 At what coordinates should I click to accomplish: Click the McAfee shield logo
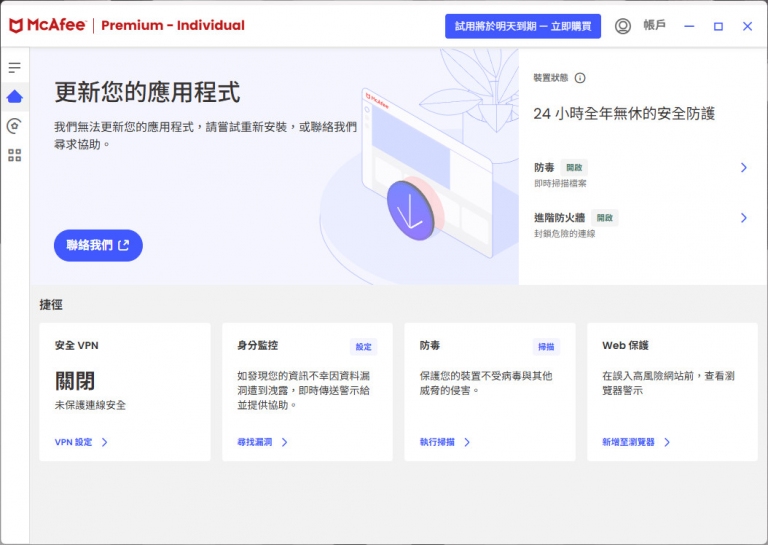click(16, 25)
